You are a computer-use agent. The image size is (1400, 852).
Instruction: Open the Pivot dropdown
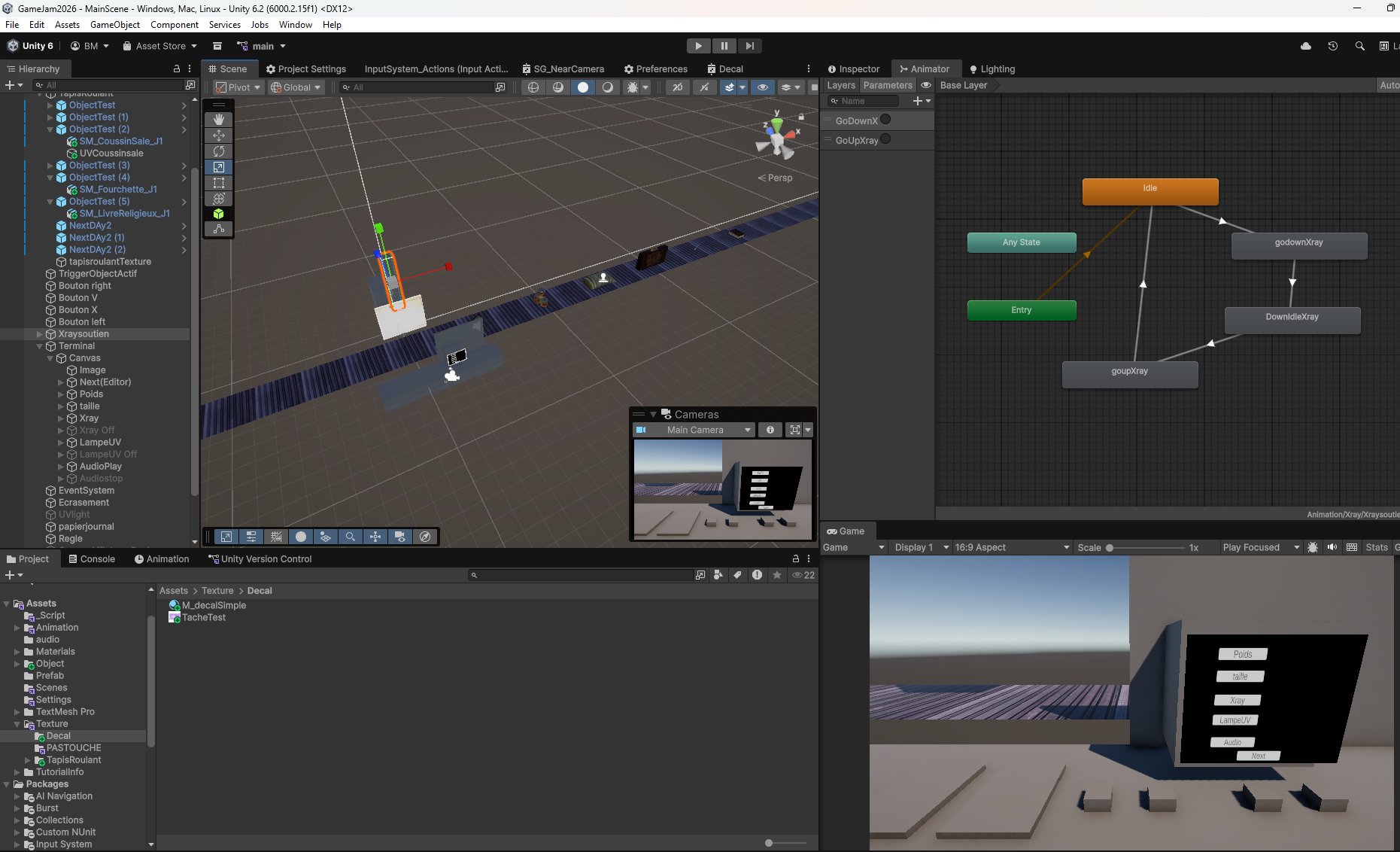pos(238,87)
